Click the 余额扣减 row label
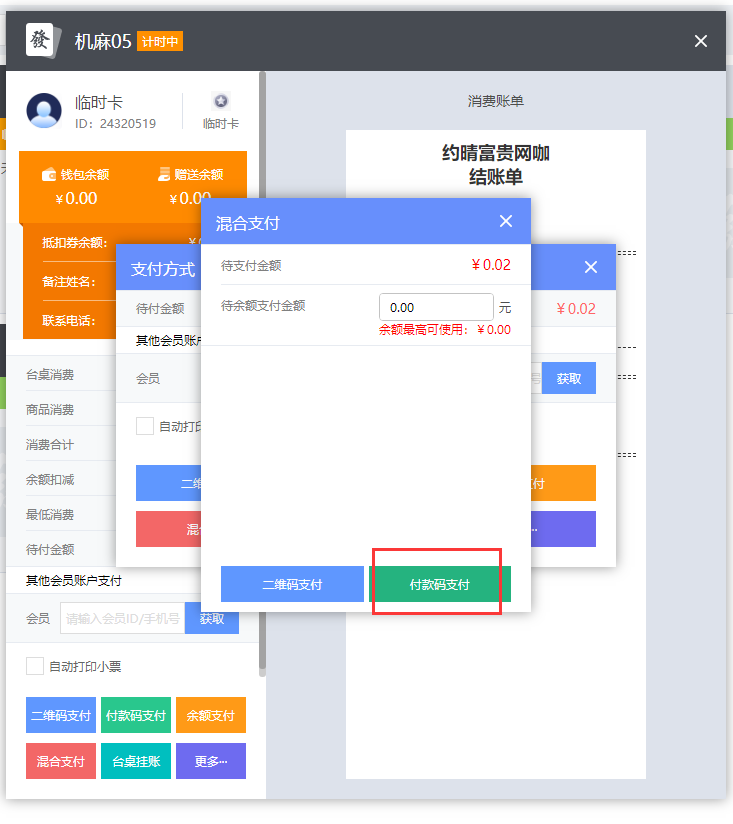Viewport: 733px width, 824px height. coord(50,479)
